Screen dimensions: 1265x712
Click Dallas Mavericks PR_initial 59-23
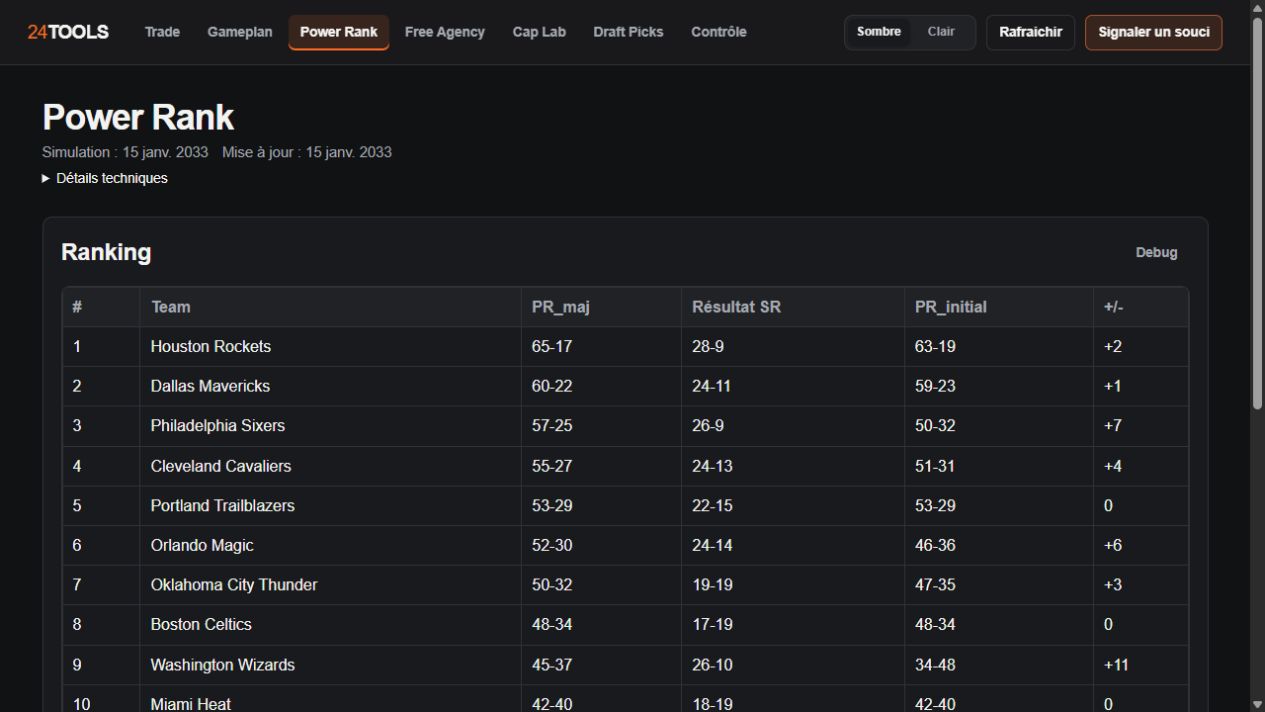[935, 386]
